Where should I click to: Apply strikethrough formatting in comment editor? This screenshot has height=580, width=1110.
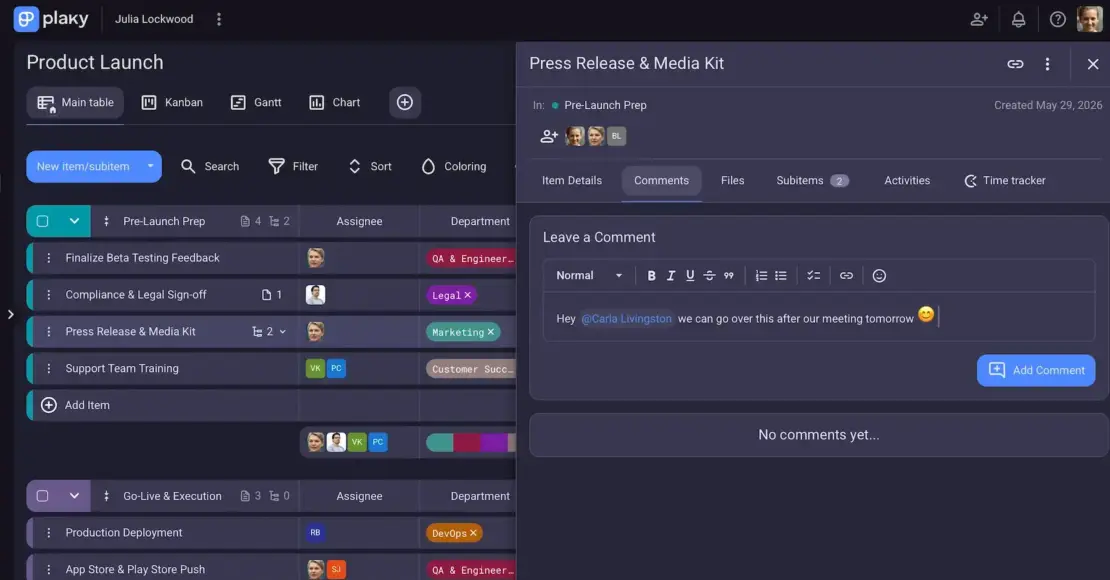tap(709, 275)
